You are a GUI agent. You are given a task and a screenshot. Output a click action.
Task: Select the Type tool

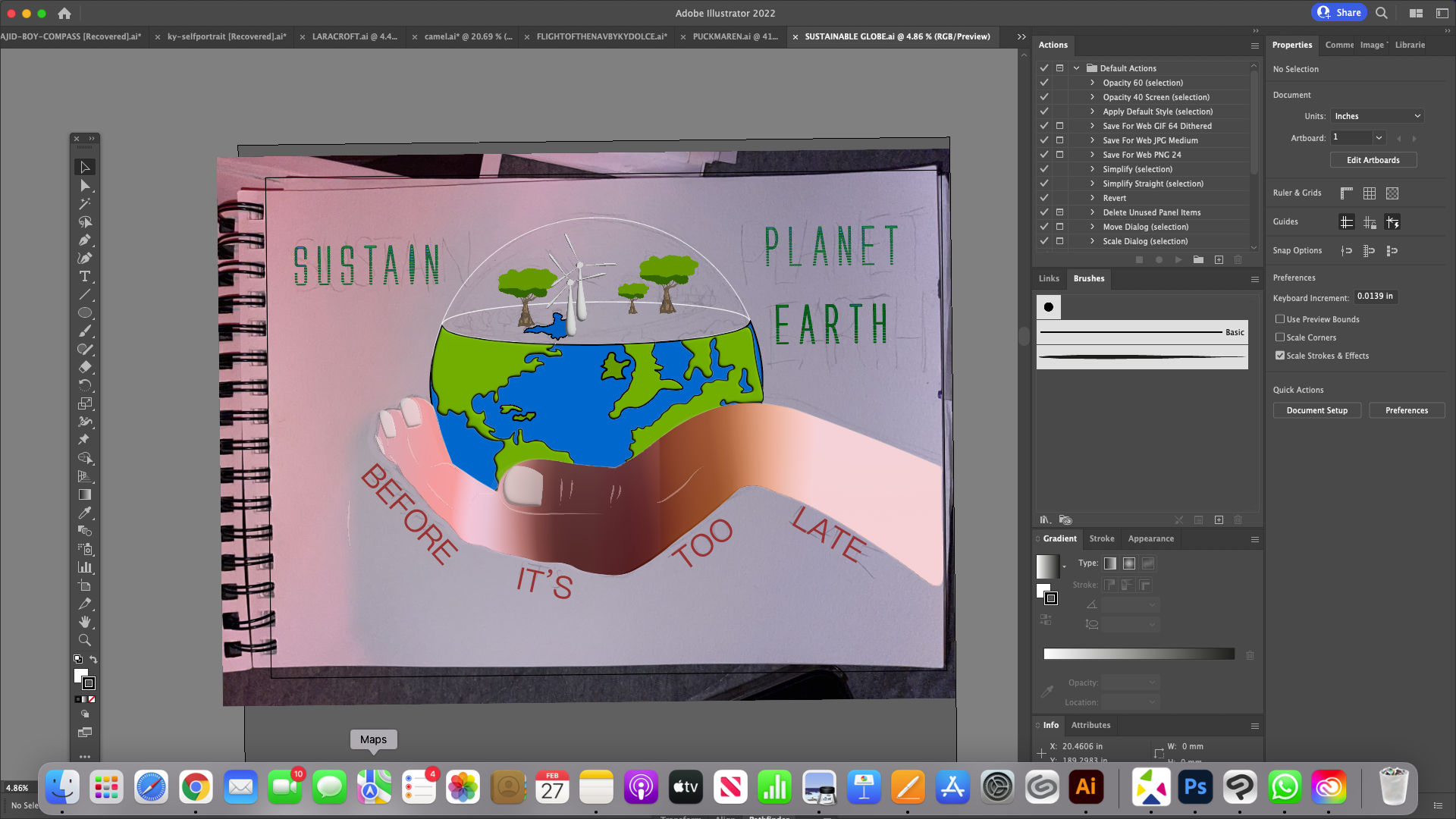coord(85,277)
